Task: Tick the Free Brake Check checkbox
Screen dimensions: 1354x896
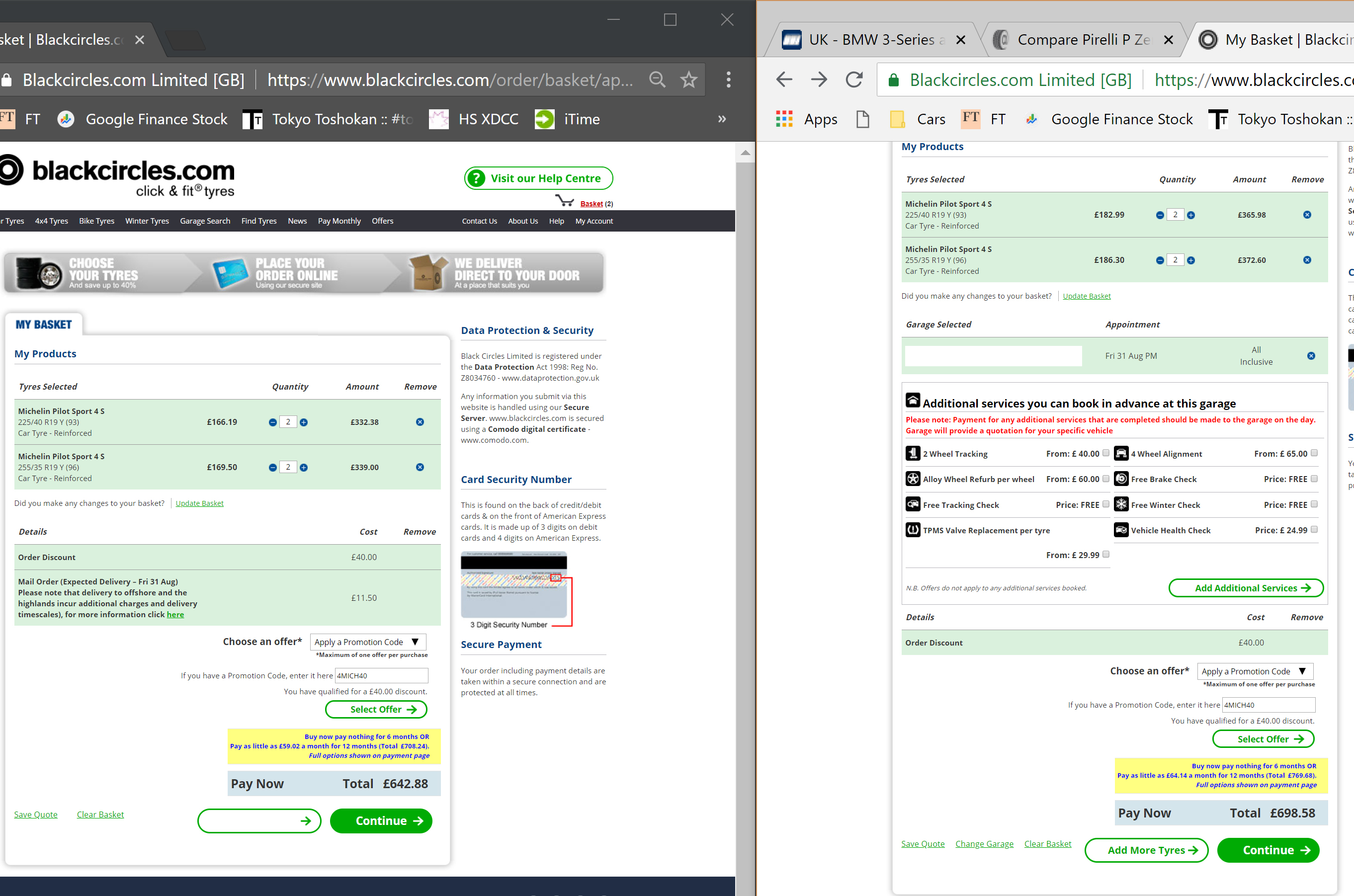Action: coord(1314,479)
